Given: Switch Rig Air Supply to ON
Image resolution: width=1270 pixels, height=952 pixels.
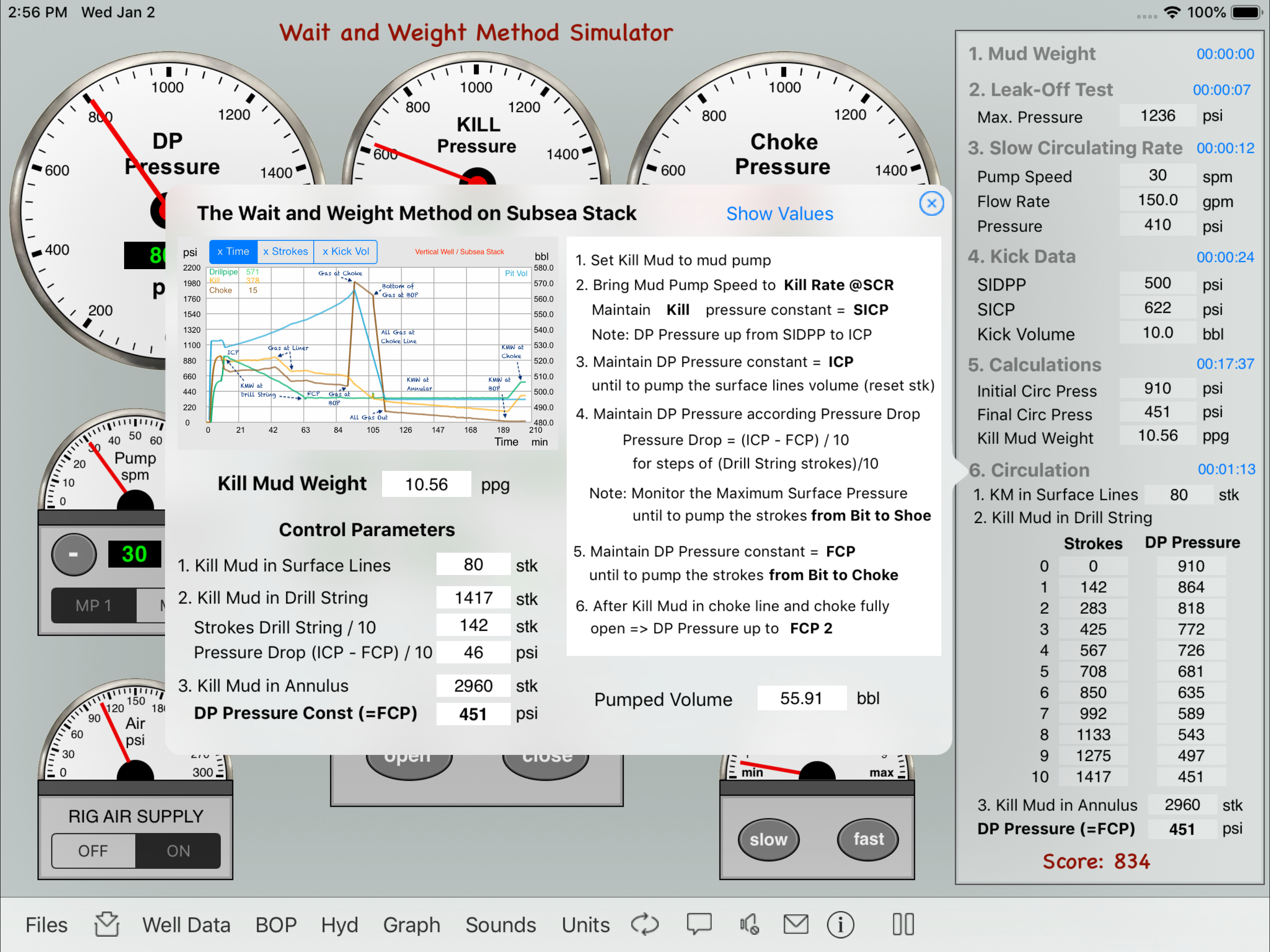Looking at the screenshot, I should click(x=178, y=850).
